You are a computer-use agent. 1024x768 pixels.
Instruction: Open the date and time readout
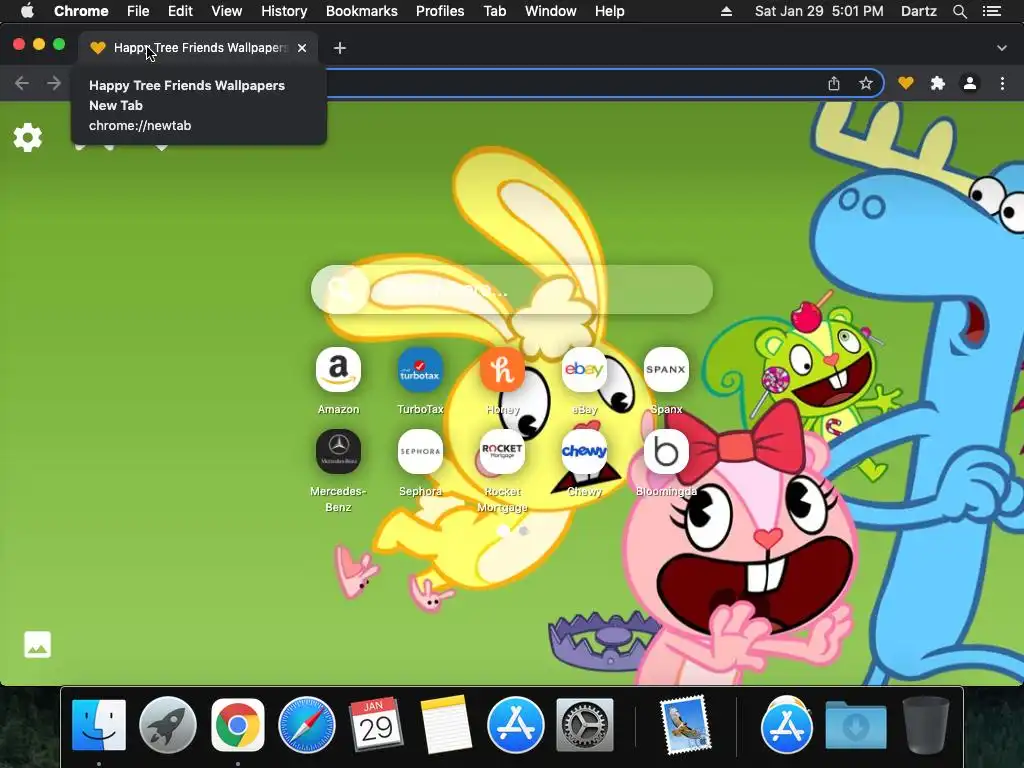coord(819,11)
